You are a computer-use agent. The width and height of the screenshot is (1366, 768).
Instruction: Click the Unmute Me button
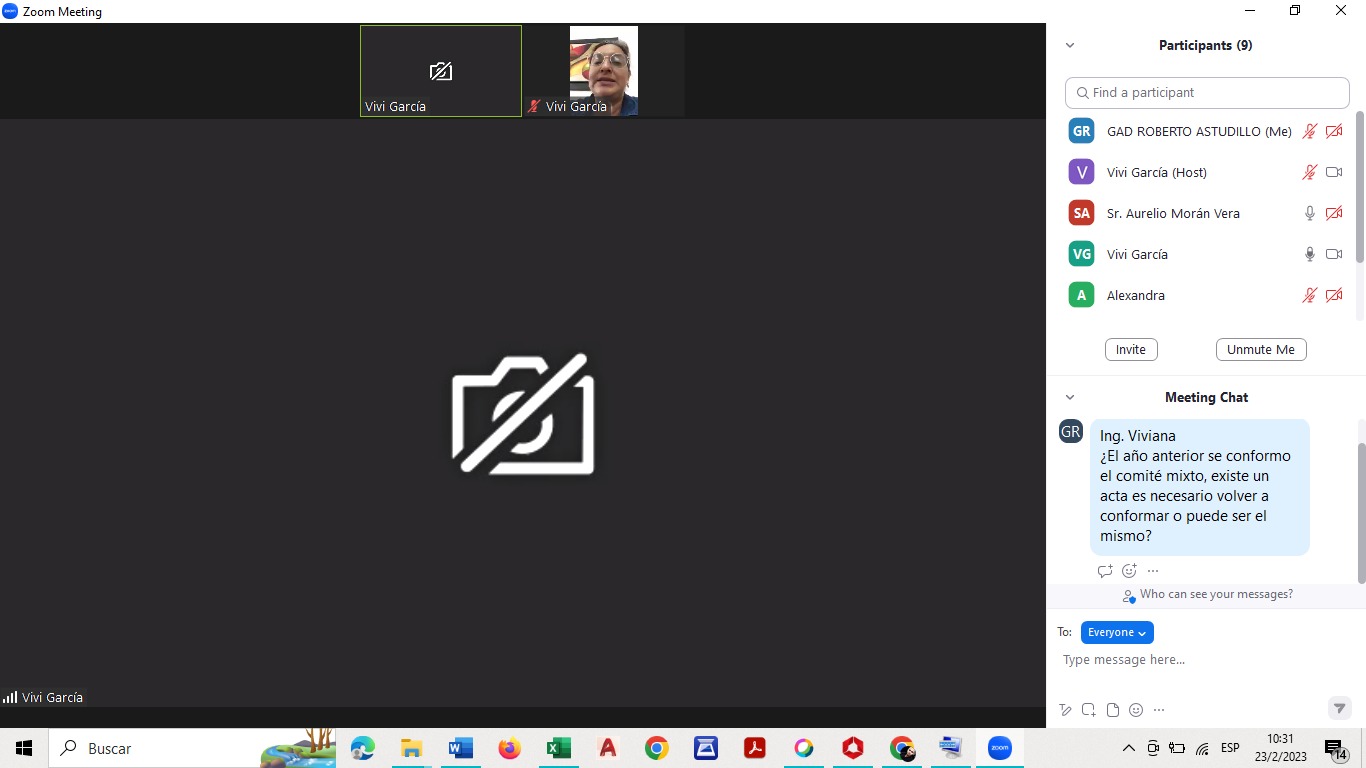coord(1261,349)
